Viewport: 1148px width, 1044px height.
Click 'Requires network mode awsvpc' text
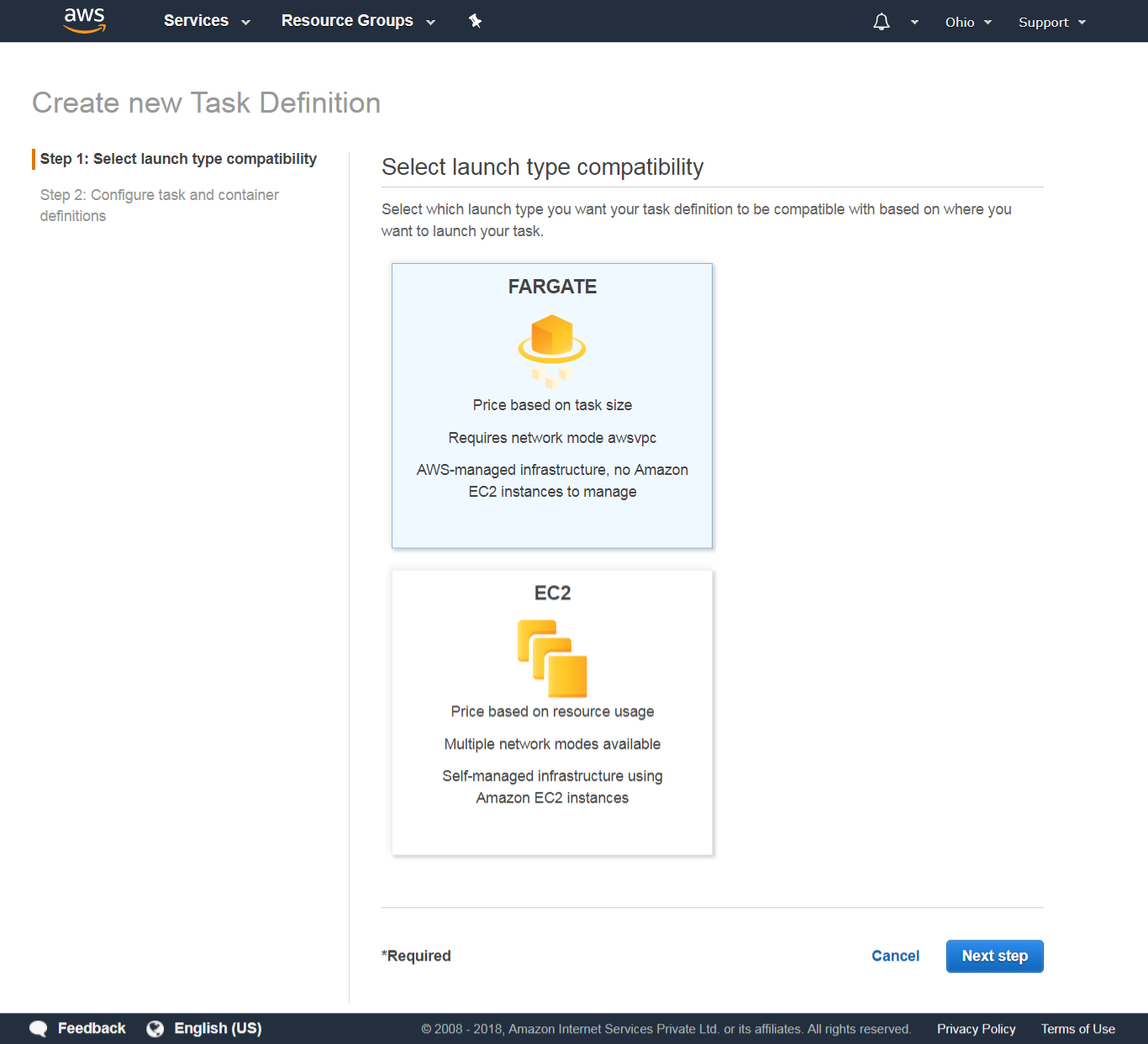click(x=552, y=438)
